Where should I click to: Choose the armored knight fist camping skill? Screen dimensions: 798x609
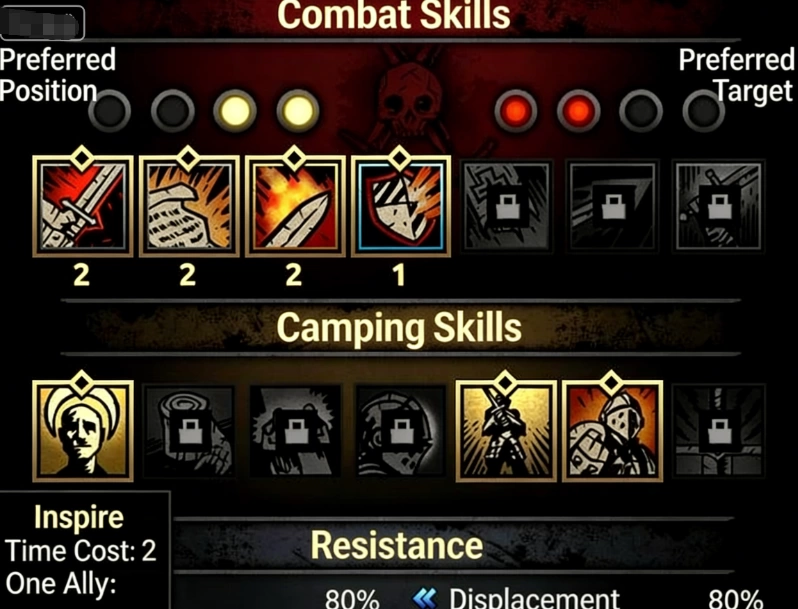(612, 430)
